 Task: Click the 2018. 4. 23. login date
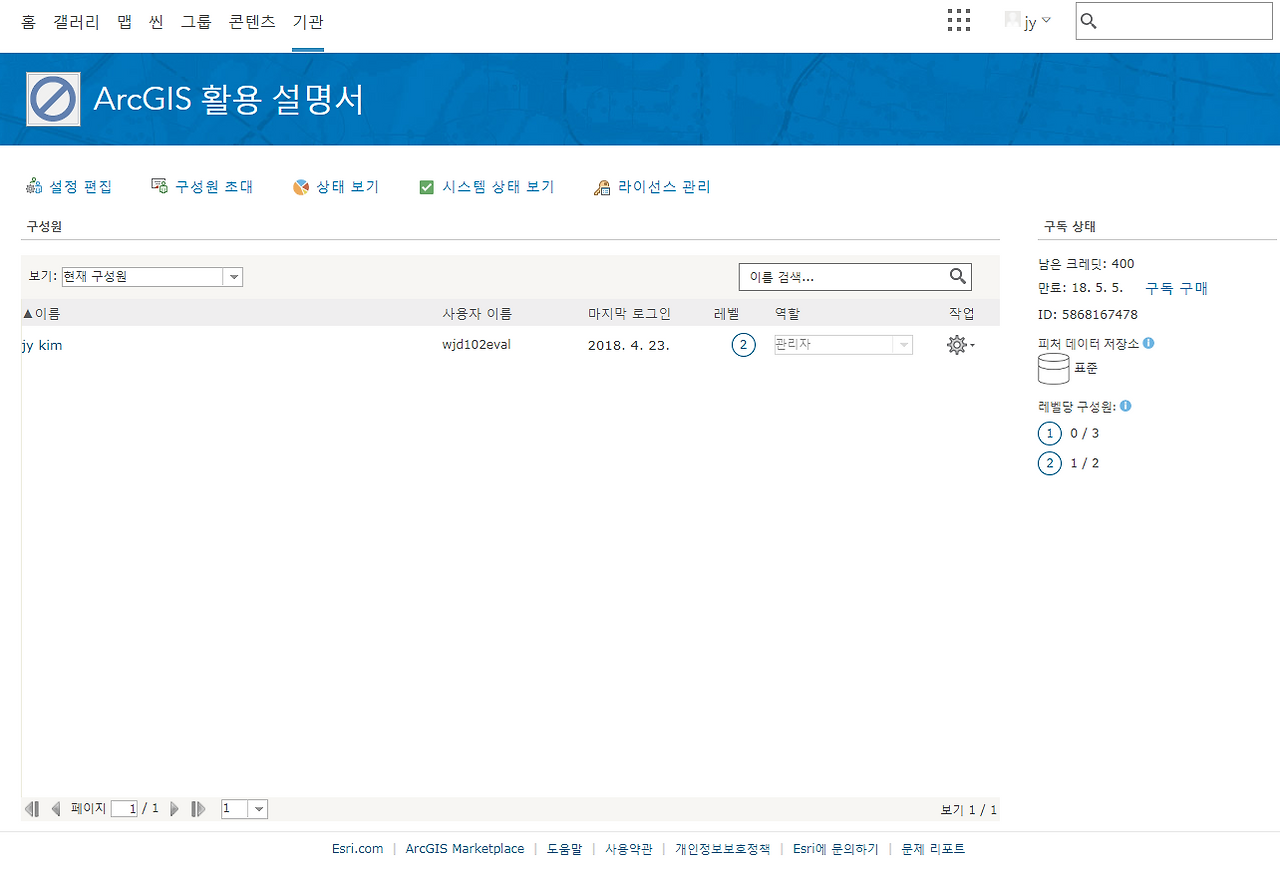629,346
